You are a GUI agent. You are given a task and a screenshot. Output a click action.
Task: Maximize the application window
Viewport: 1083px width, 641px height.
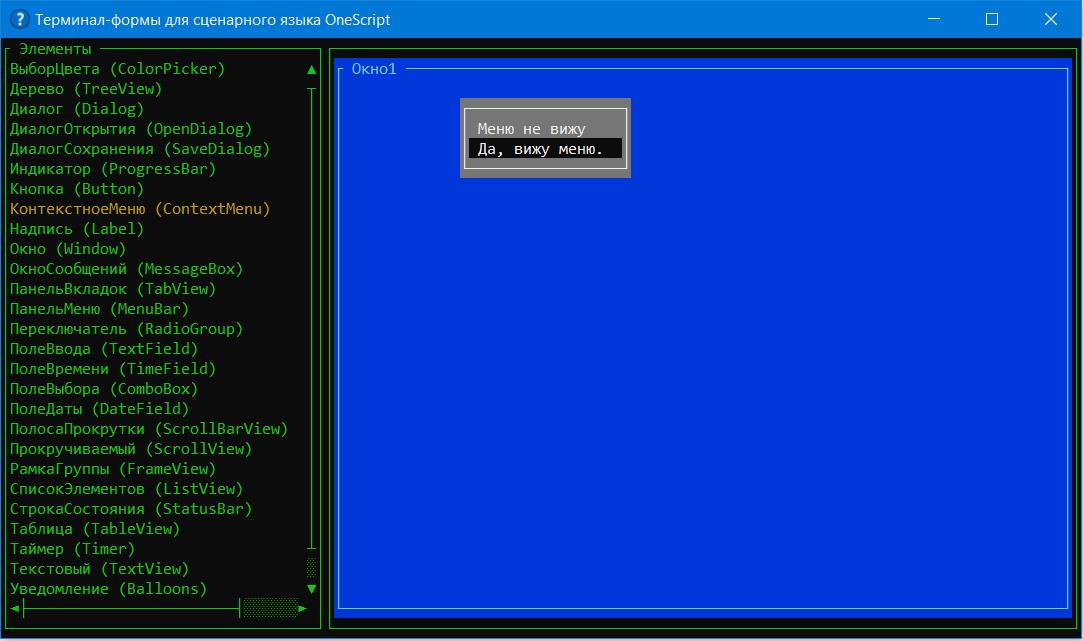(992, 19)
